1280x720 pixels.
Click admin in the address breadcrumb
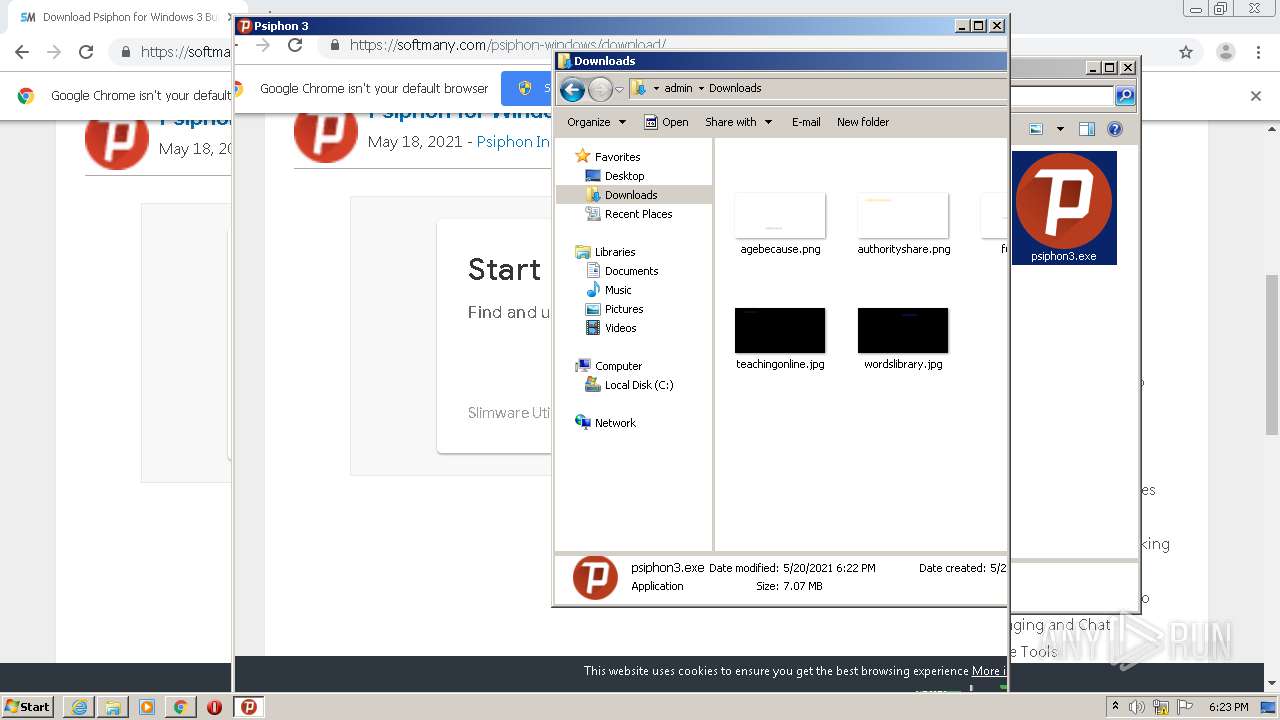coord(678,88)
